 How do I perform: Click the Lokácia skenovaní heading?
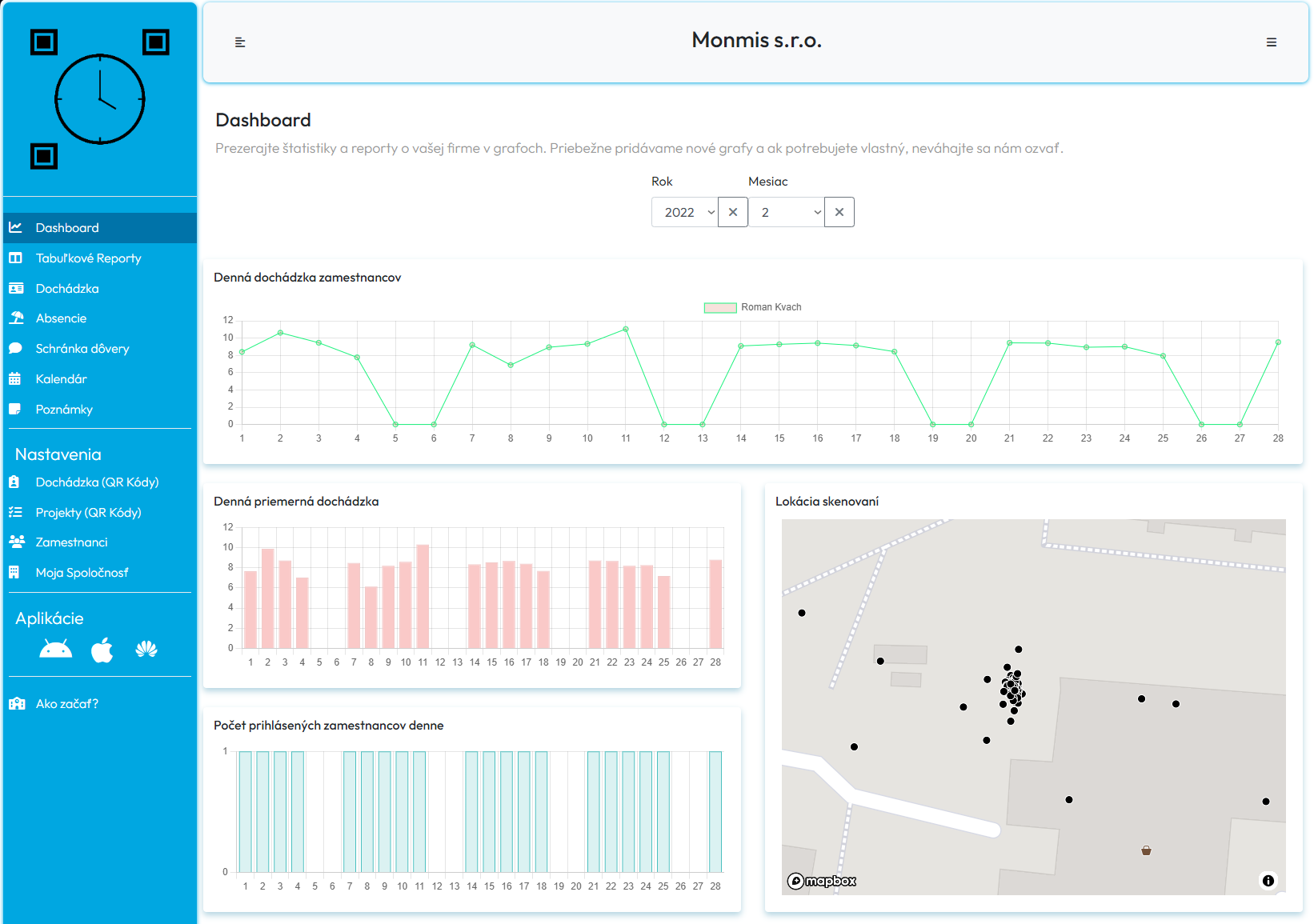(827, 502)
